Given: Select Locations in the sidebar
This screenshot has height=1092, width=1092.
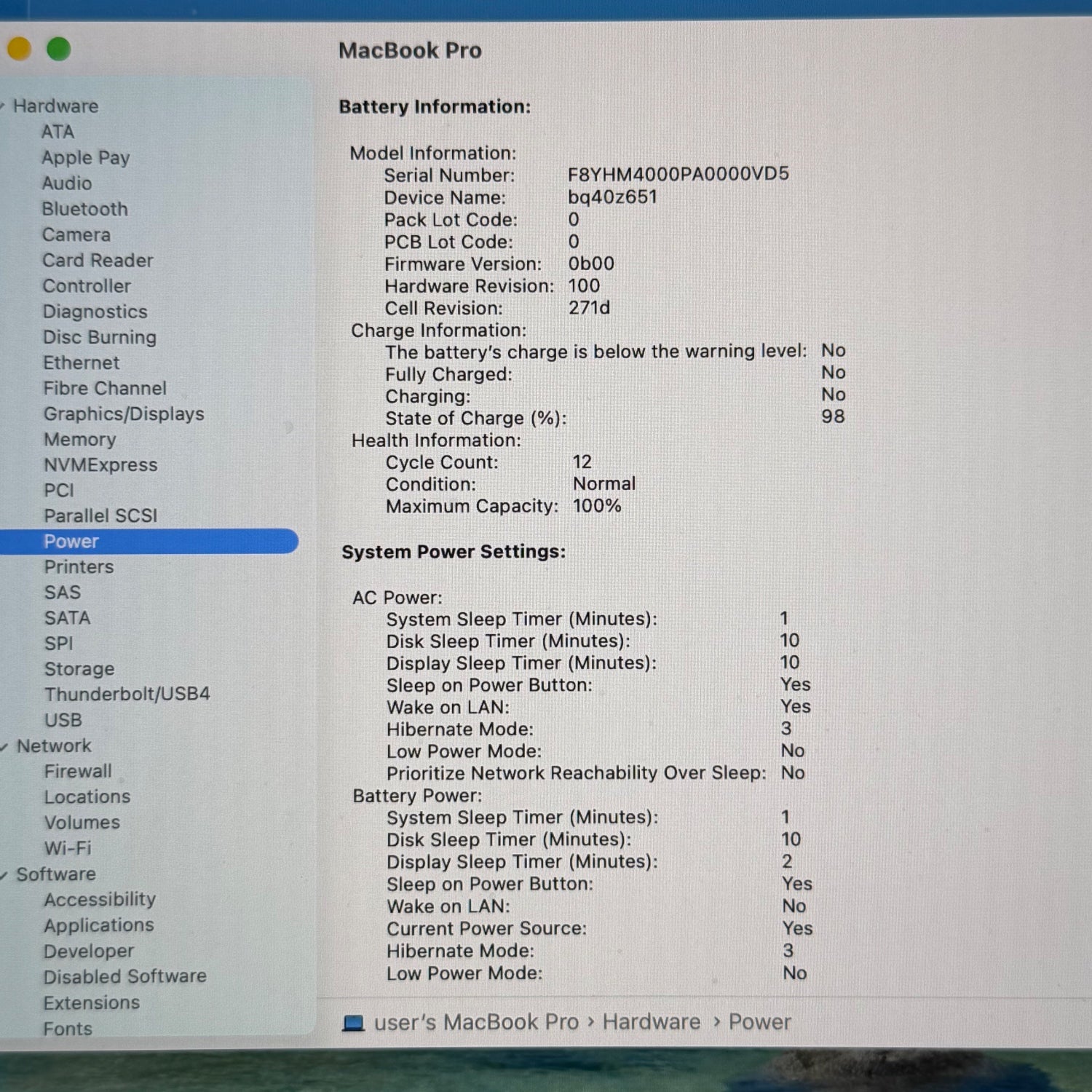Looking at the screenshot, I should [87, 797].
